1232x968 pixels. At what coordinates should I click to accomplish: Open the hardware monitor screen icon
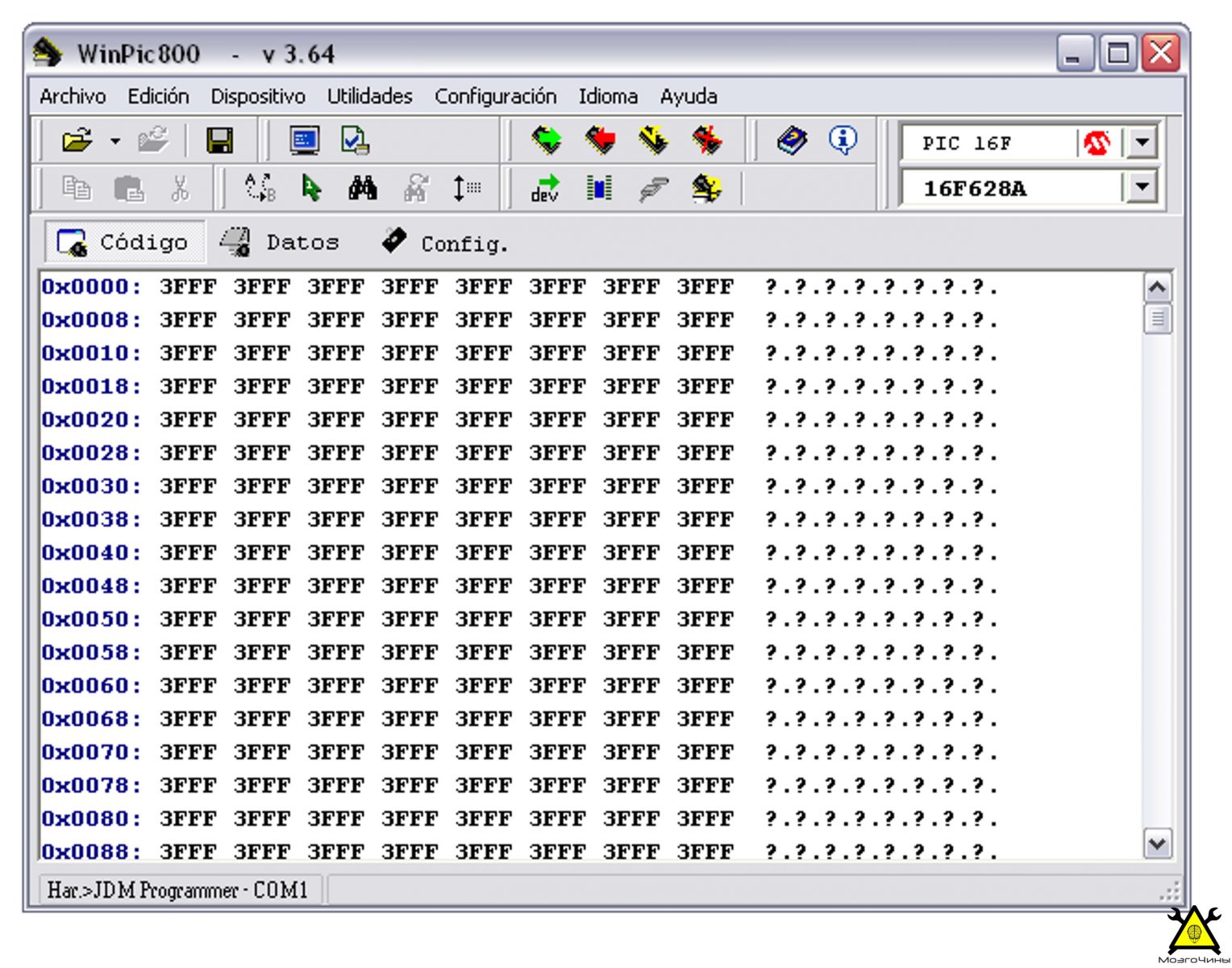(305, 140)
